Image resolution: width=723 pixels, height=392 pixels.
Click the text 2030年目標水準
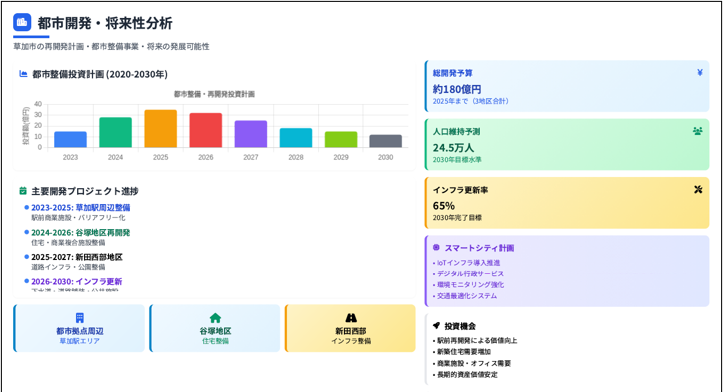pos(457,160)
